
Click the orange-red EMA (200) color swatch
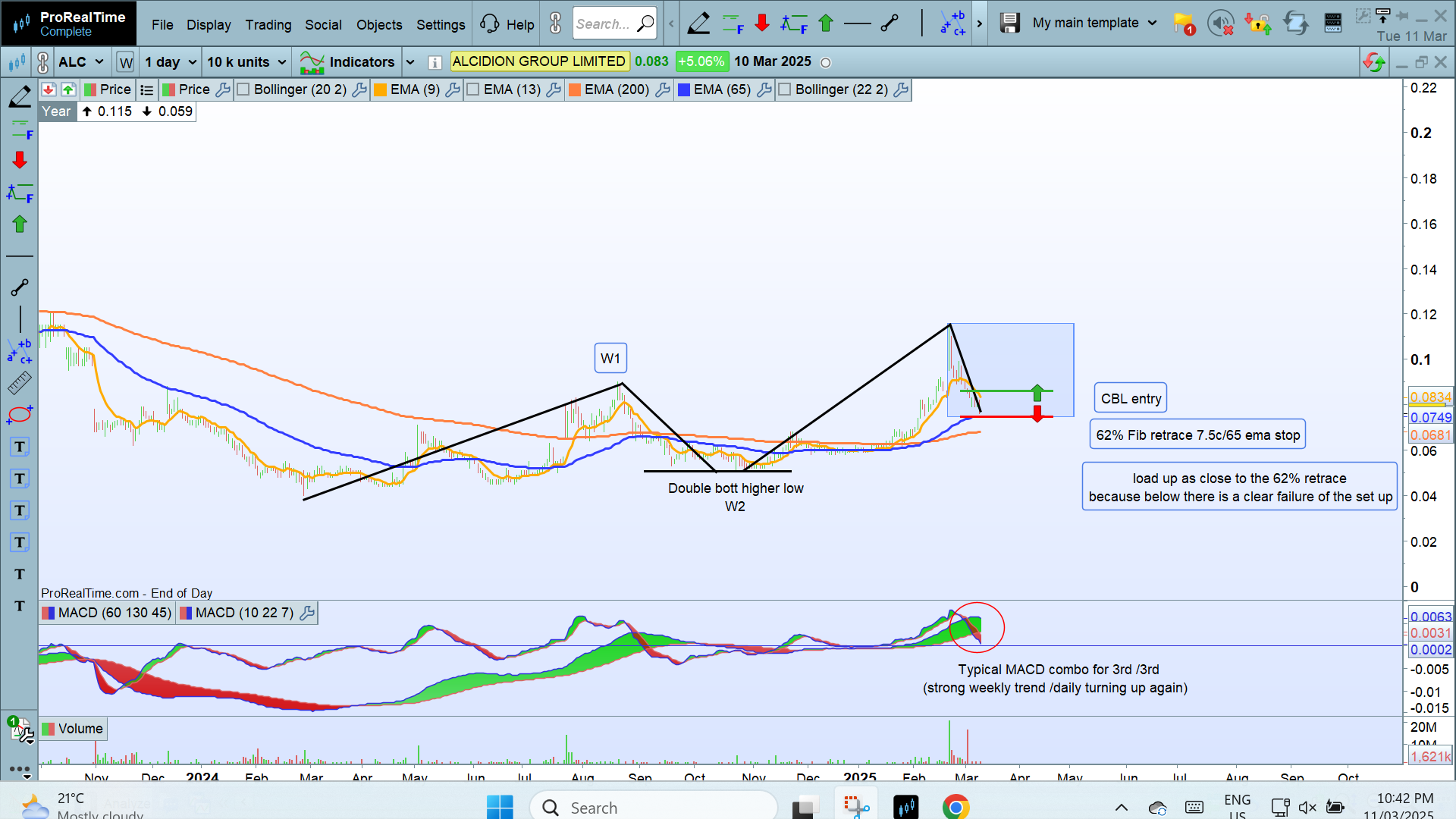(x=575, y=89)
